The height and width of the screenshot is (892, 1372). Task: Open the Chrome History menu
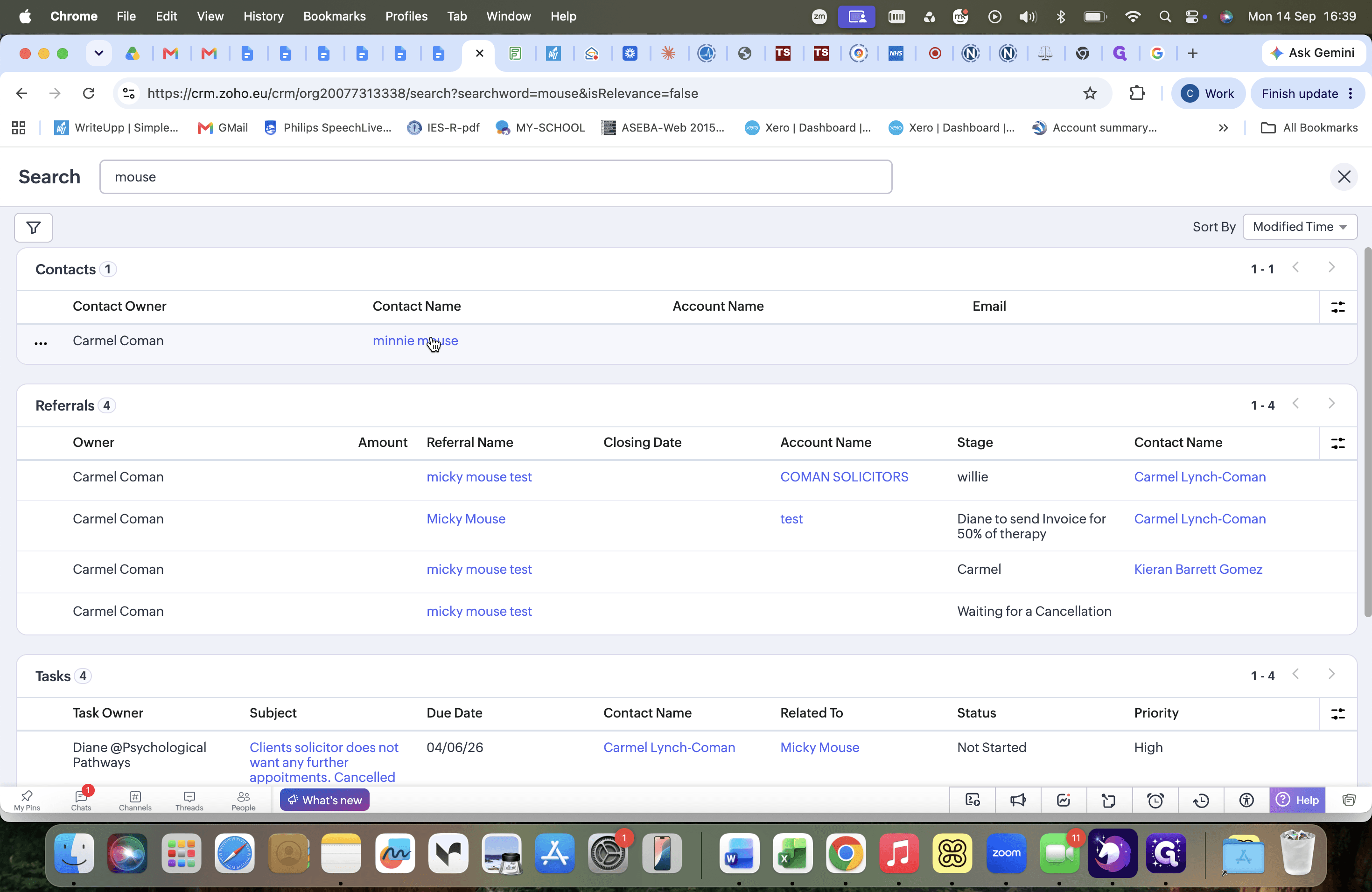pyautogui.click(x=264, y=16)
